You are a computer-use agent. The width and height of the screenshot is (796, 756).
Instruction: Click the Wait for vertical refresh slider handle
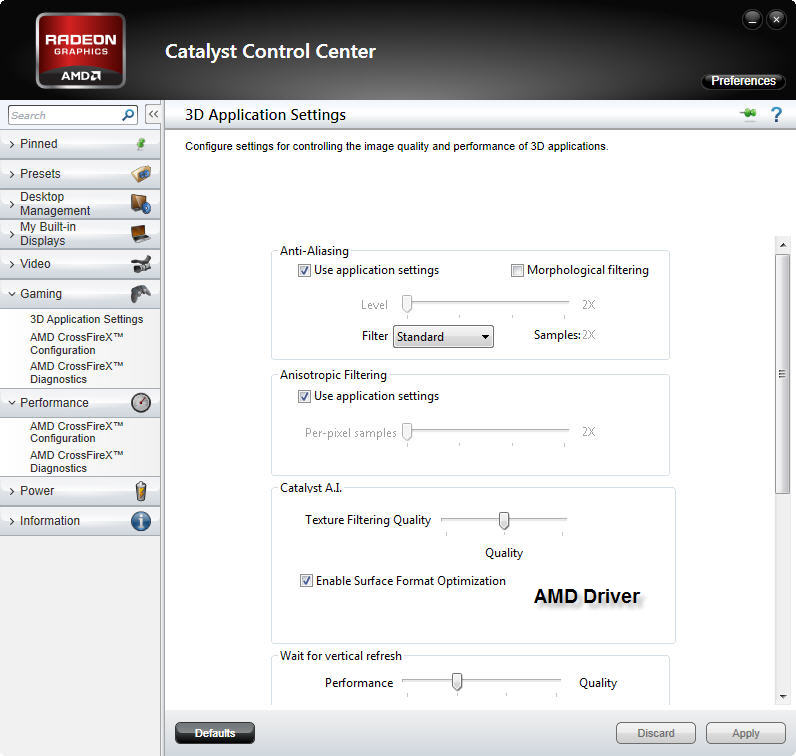(x=457, y=681)
